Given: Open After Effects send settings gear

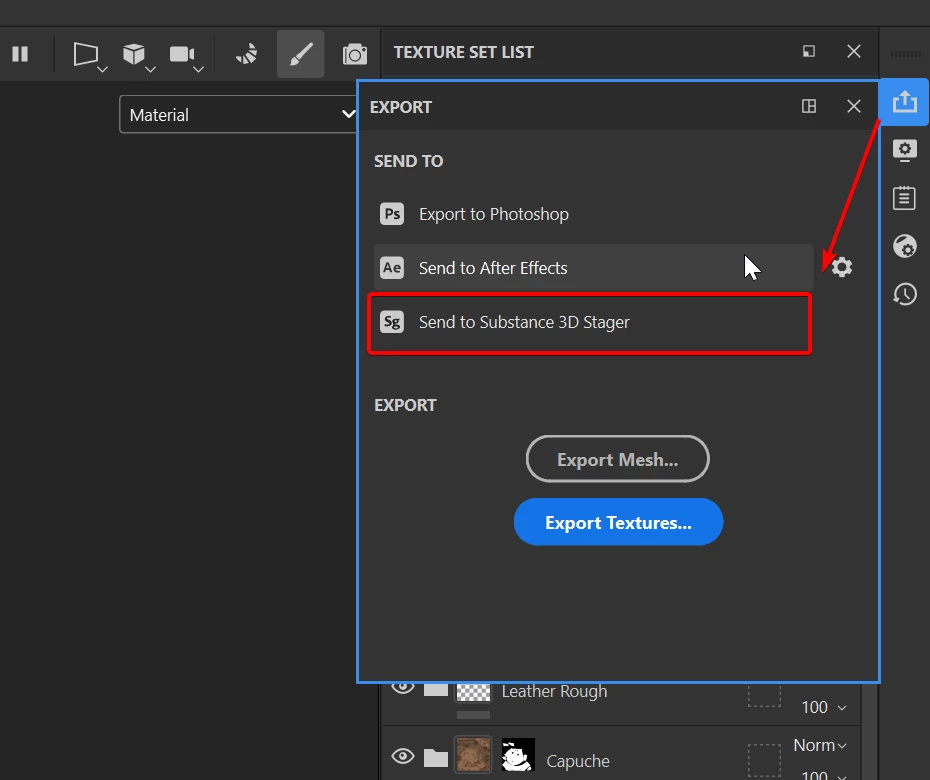Looking at the screenshot, I should pos(842,267).
